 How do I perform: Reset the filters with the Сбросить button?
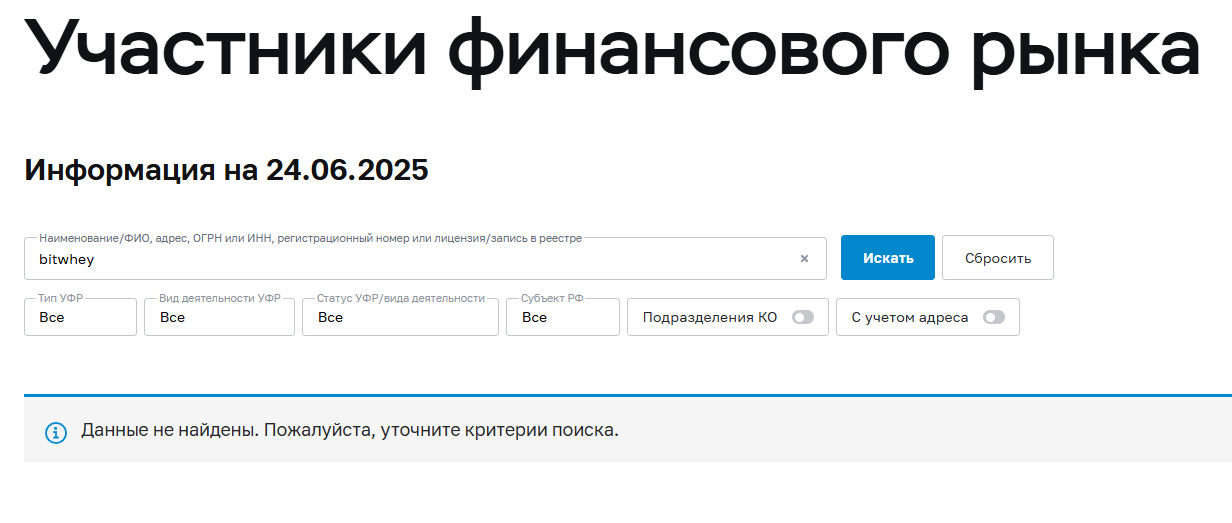coord(998,258)
